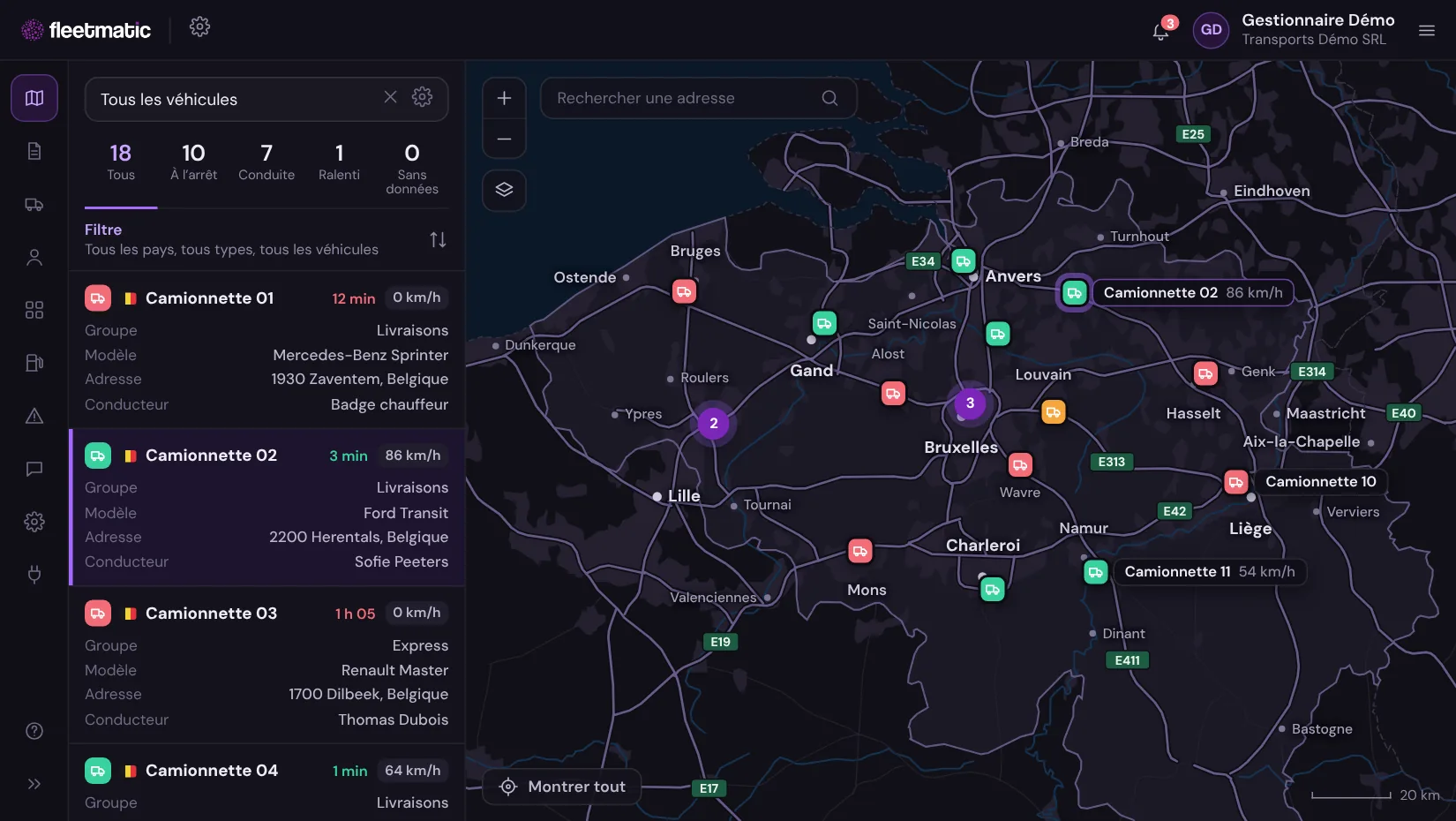The image size is (1456, 821).
Task: Open the dashboard grid icon in sidebar
Action: (34, 310)
